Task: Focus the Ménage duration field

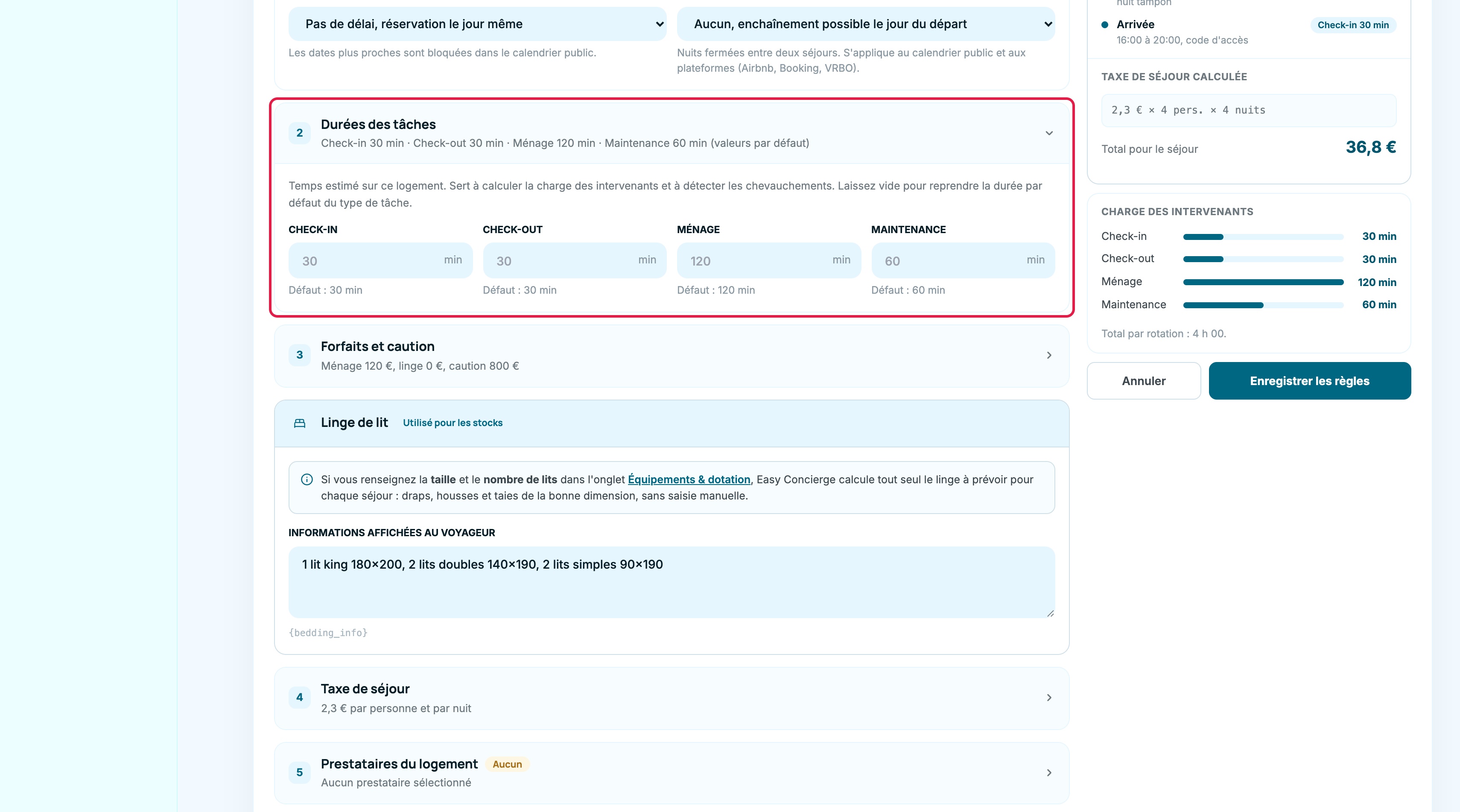Action: pyautogui.click(x=769, y=261)
